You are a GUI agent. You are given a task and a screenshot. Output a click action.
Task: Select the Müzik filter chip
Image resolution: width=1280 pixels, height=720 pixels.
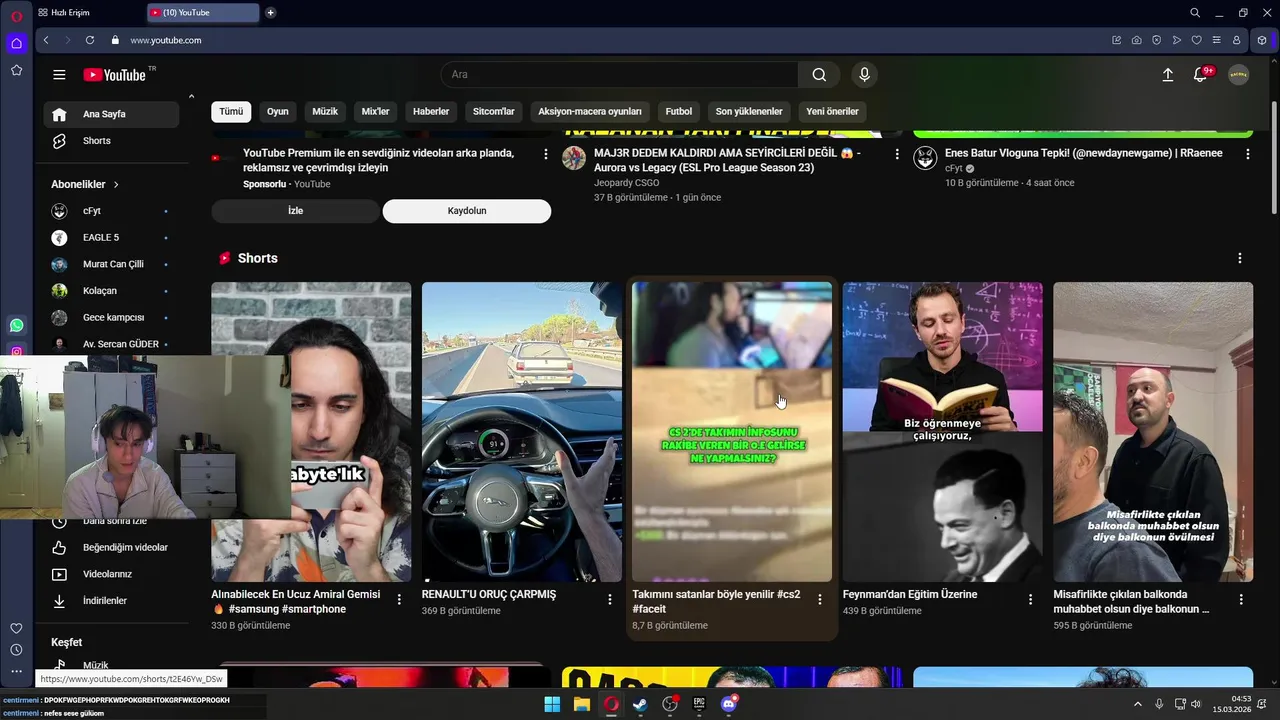pyautogui.click(x=325, y=111)
